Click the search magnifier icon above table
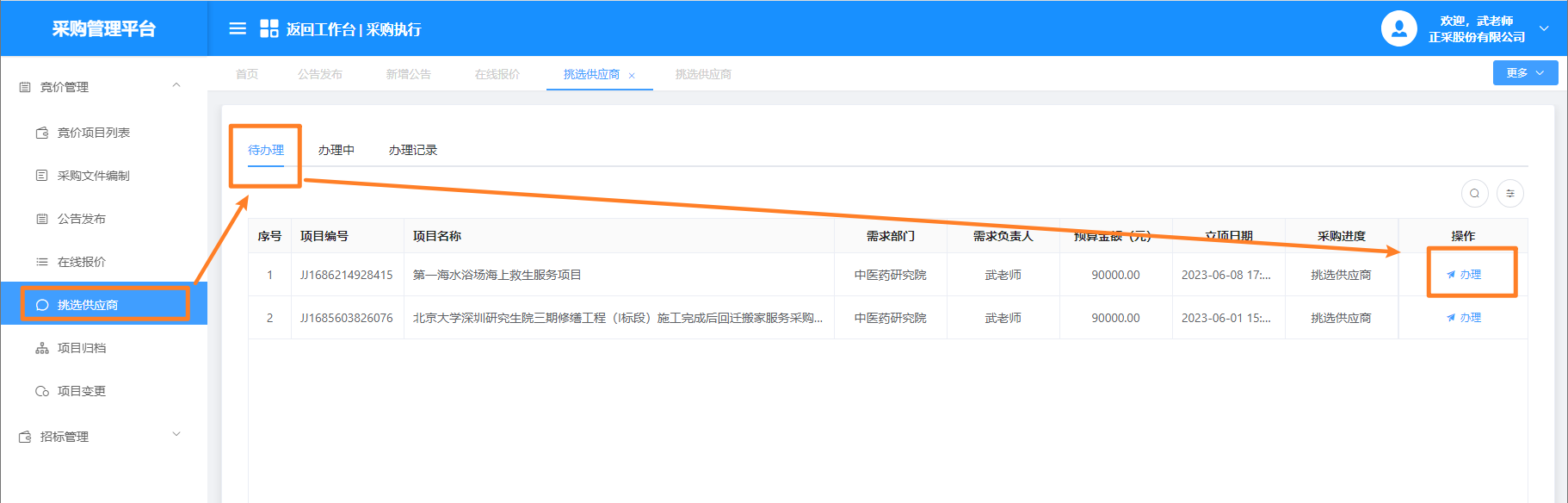The width and height of the screenshot is (1568, 503). click(x=1474, y=193)
